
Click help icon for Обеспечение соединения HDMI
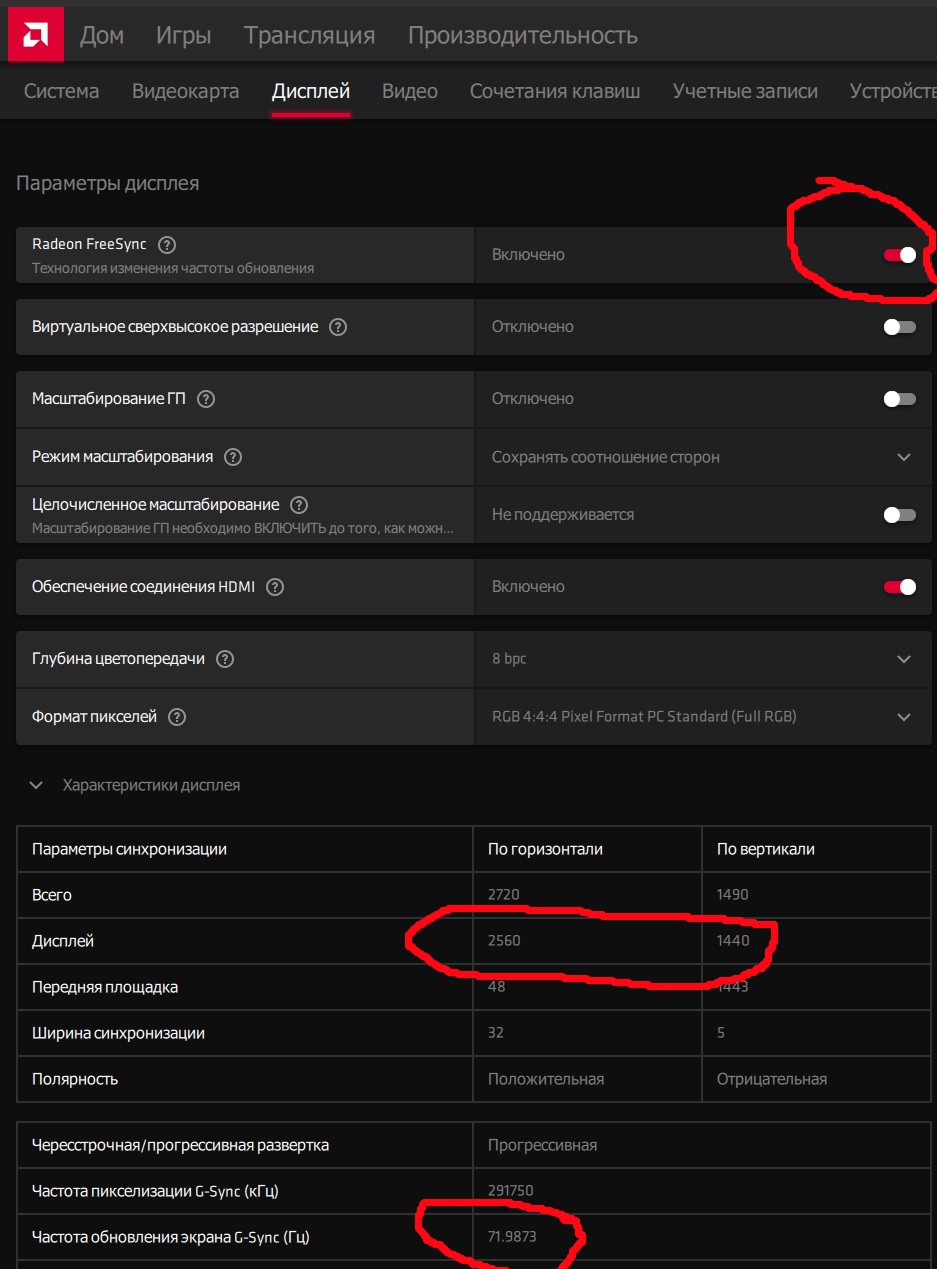(275, 587)
